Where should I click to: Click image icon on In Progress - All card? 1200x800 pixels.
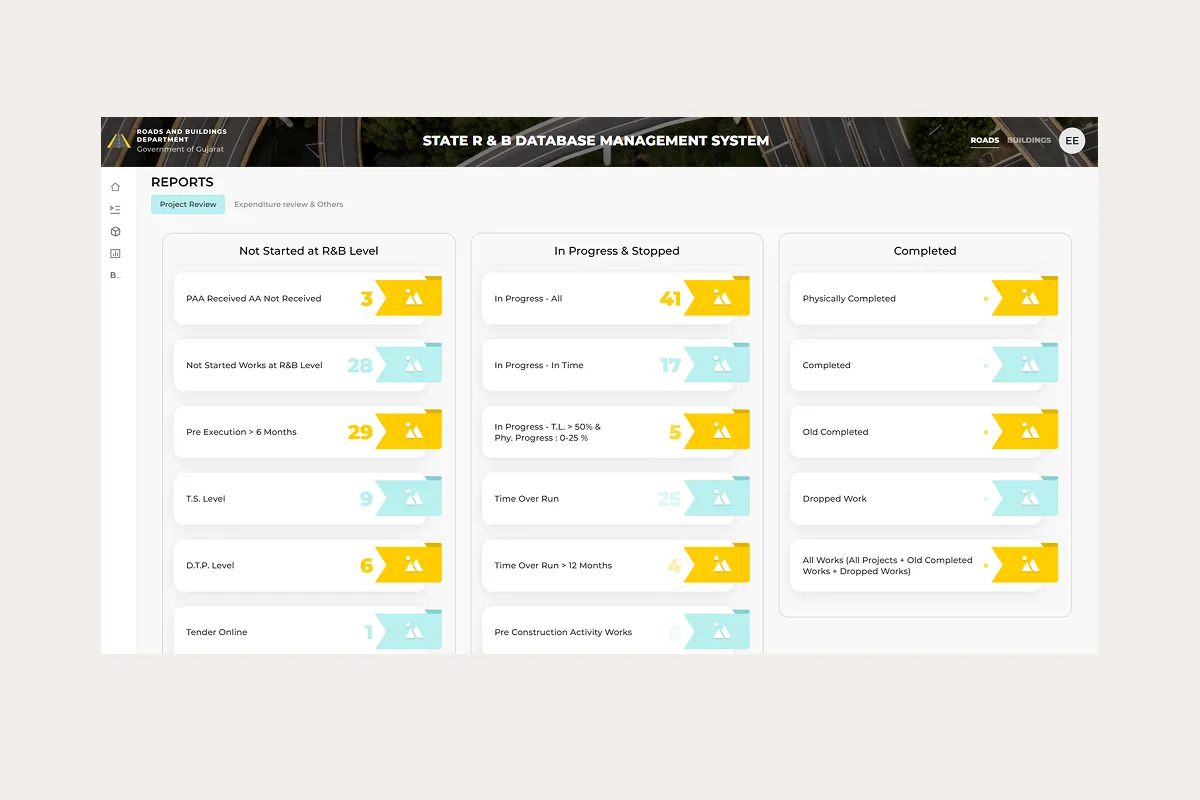[x=722, y=298]
